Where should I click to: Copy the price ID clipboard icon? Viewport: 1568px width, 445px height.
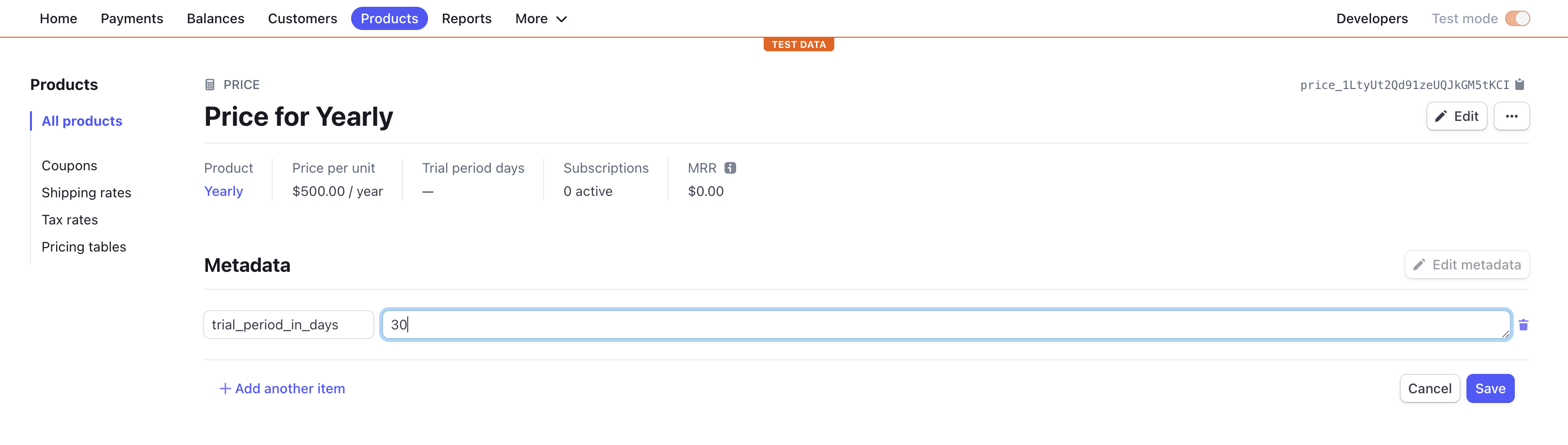[1520, 85]
